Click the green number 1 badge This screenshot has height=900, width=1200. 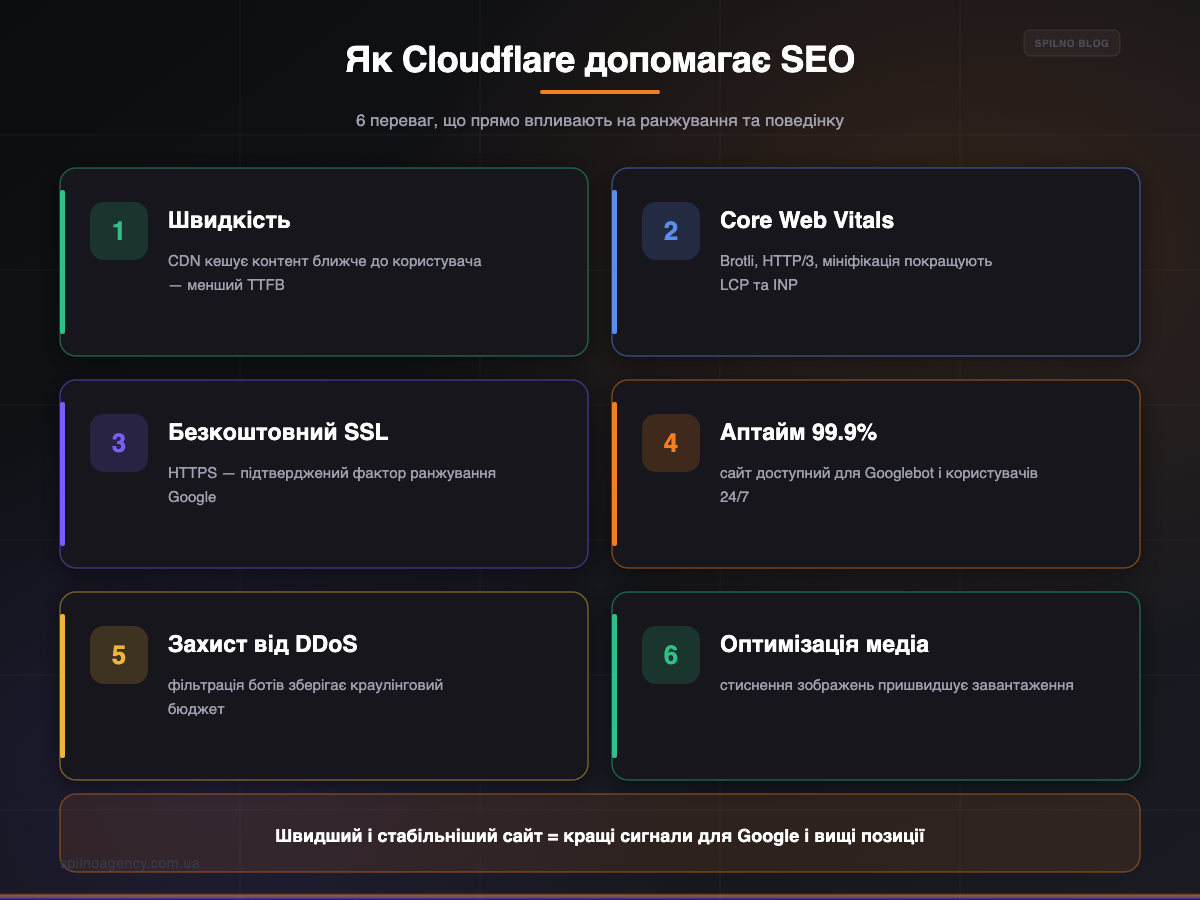pyautogui.click(x=119, y=231)
